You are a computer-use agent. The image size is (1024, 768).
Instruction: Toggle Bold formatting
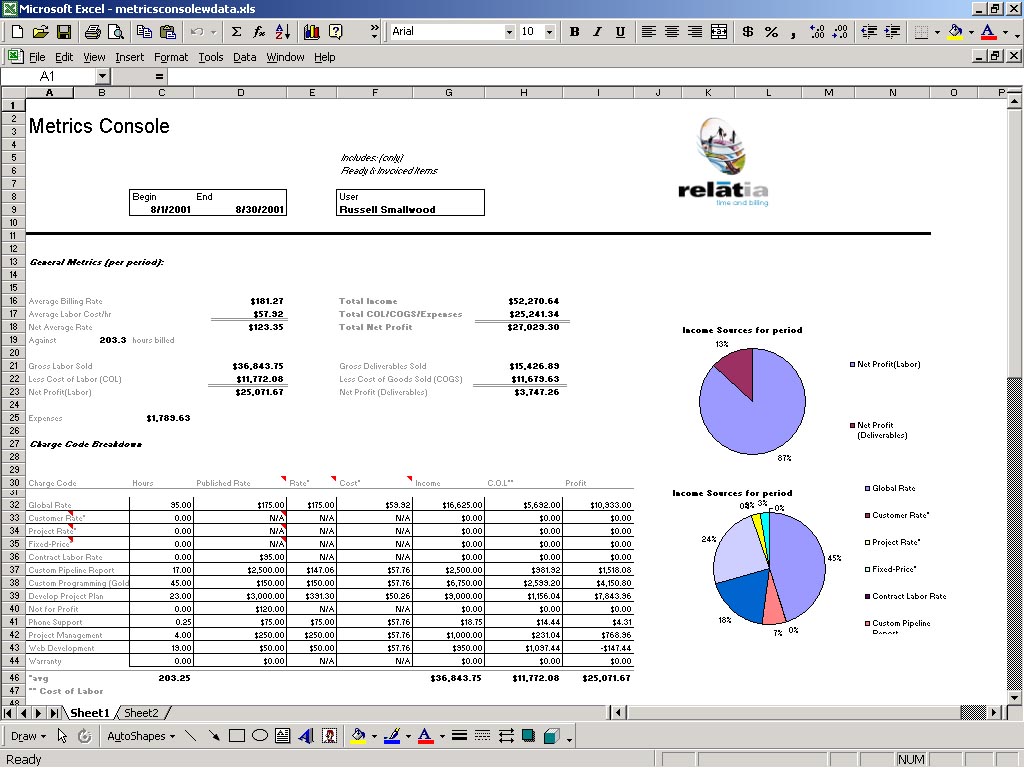point(574,31)
